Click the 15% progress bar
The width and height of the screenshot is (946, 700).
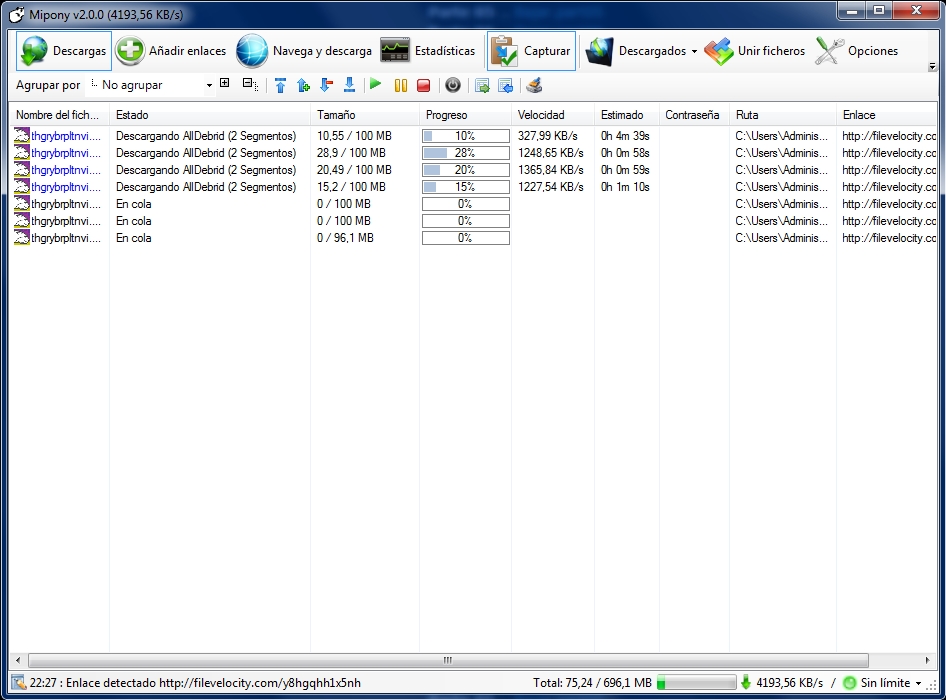coord(466,187)
